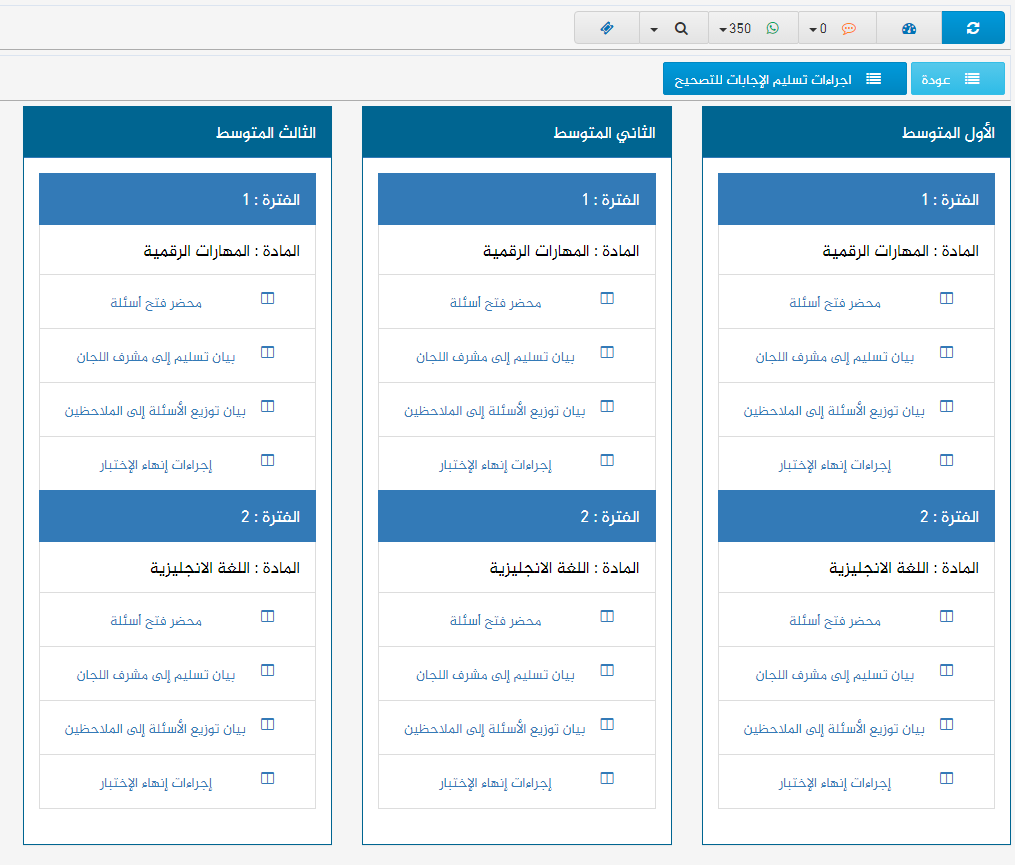Click the ticket tag icon
The height and width of the screenshot is (865, 1015).
click(x=606, y=28)
